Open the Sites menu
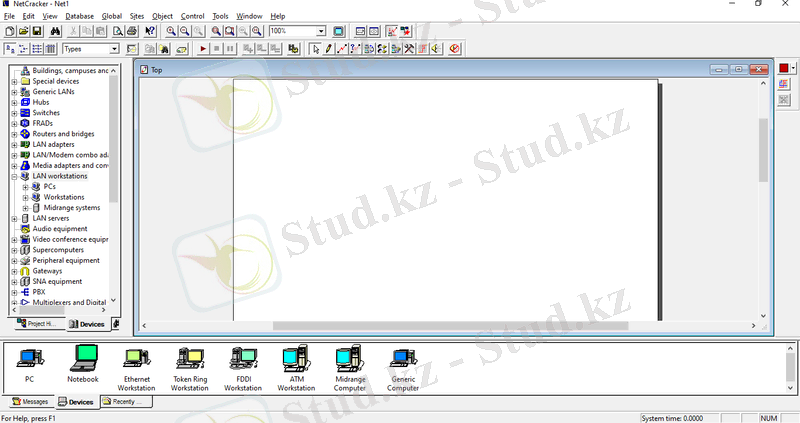The width and height of the screenshot is (800, 423). [x=137, y=16]
